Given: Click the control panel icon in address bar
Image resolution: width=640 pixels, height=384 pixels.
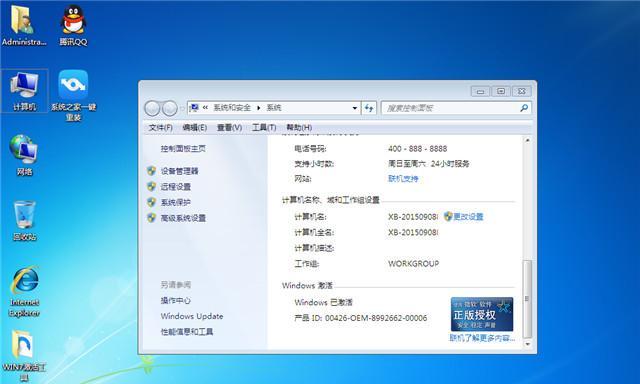Looking at the screenshot, I should 194,108.
